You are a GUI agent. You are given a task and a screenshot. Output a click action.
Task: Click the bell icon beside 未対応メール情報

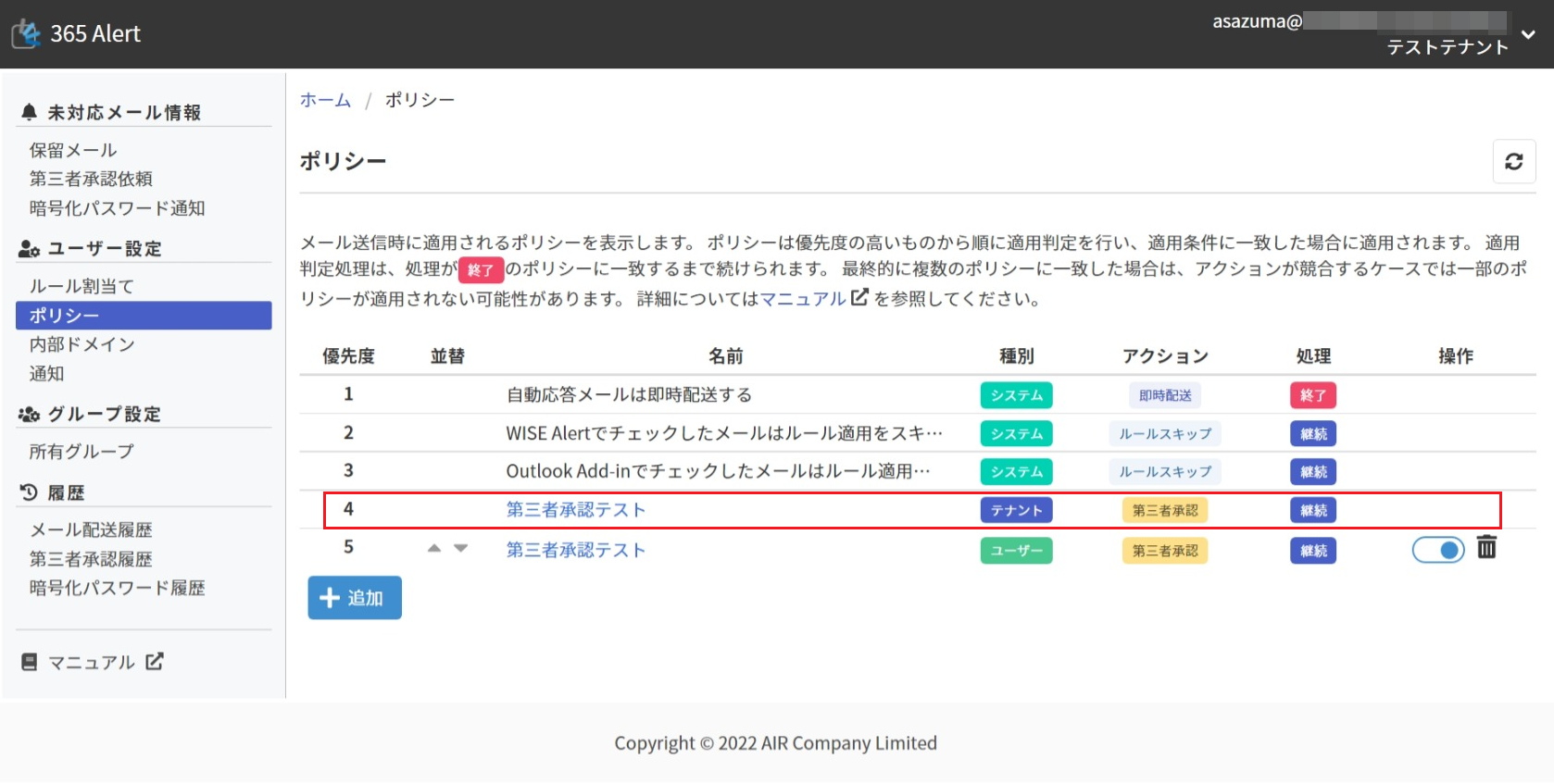[29, 112]
